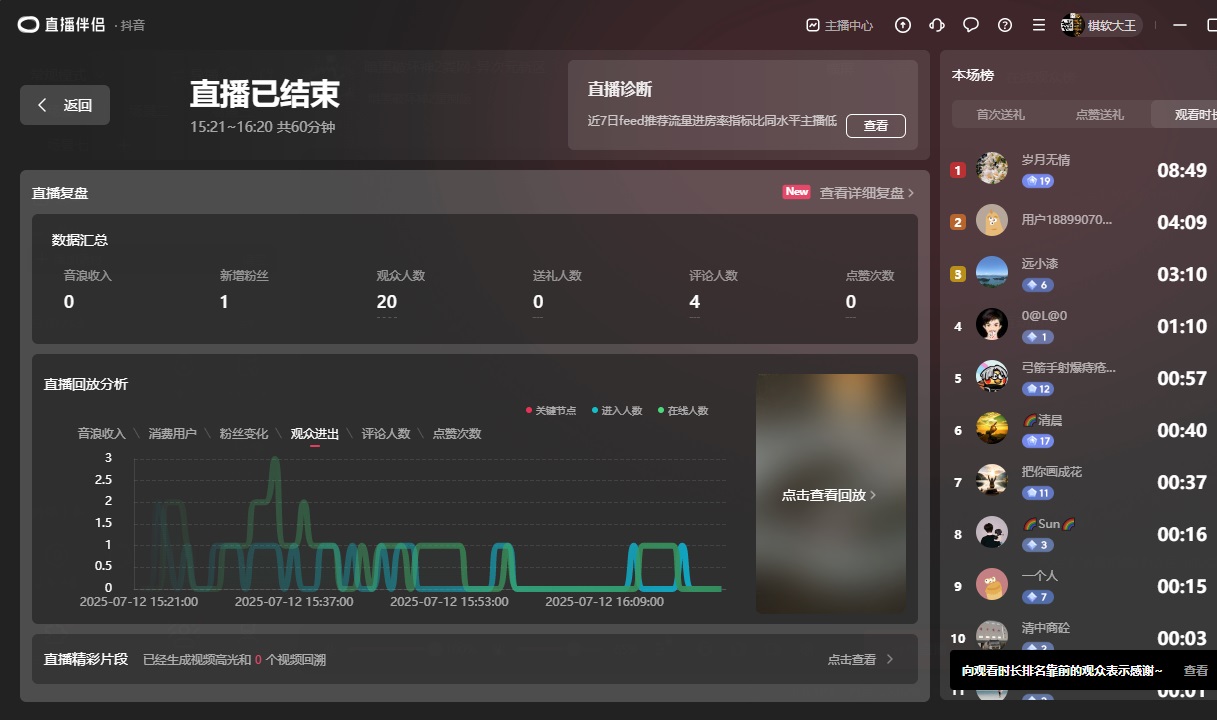Open the 棋软大王 account profile

(x=1101, y=25)
